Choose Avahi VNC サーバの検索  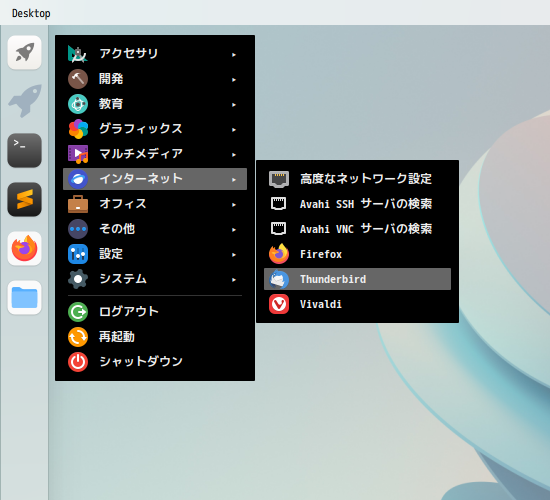click(x=357, y=229)
